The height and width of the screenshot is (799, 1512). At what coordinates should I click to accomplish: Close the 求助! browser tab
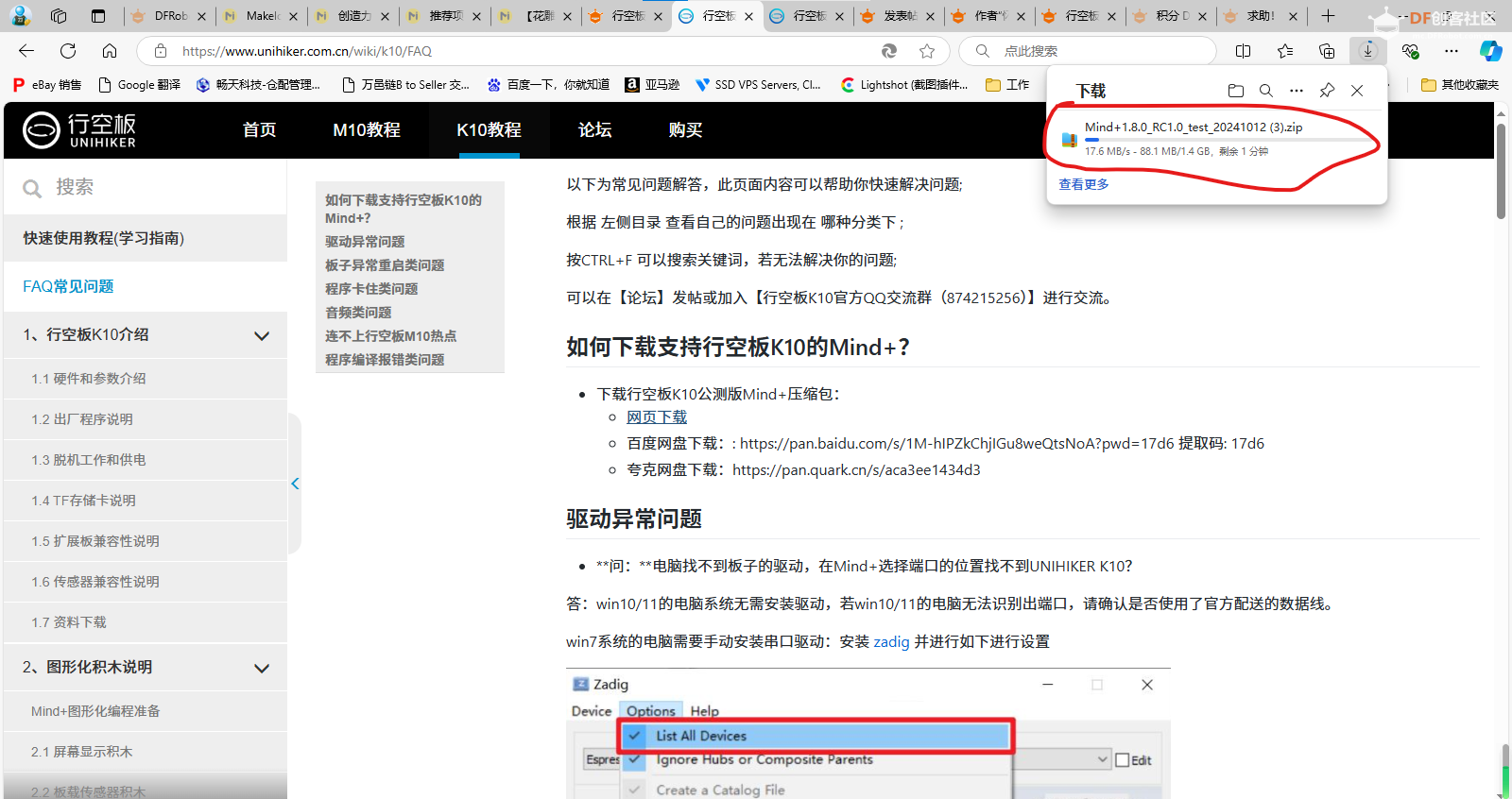click(1293, 16)
